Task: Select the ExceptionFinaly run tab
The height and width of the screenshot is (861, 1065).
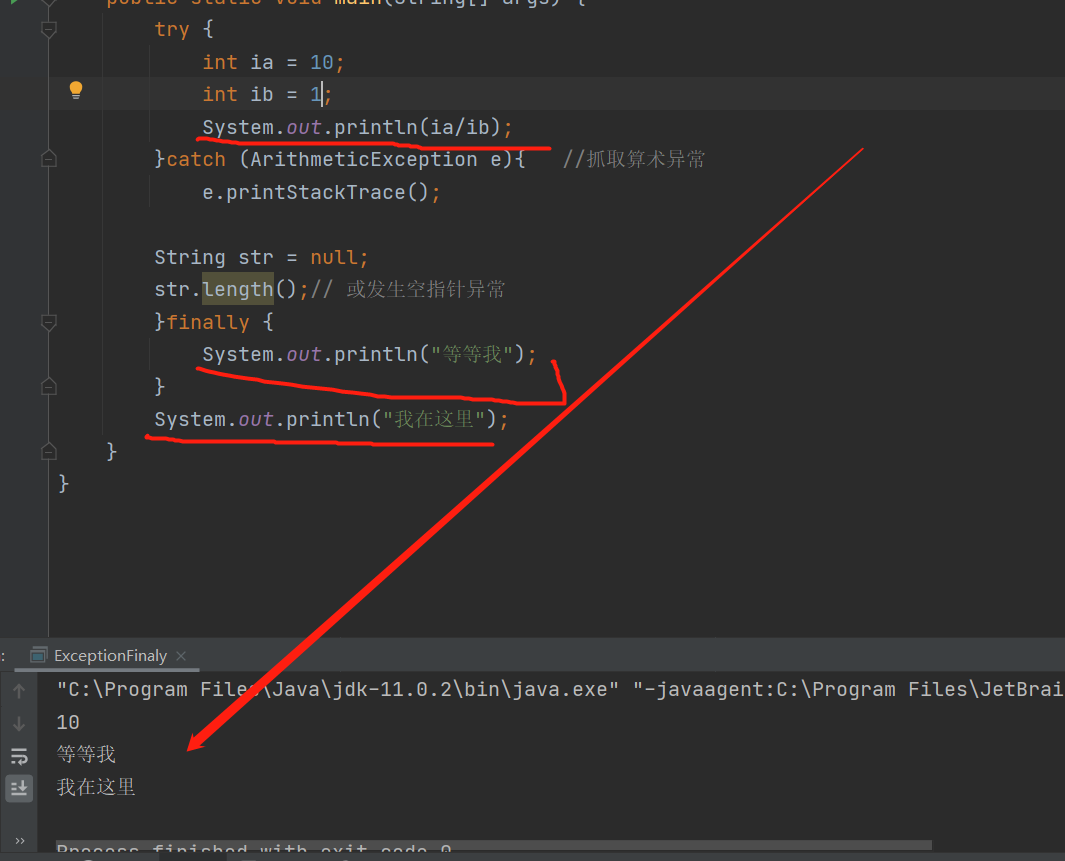Action: coord(110,656)
